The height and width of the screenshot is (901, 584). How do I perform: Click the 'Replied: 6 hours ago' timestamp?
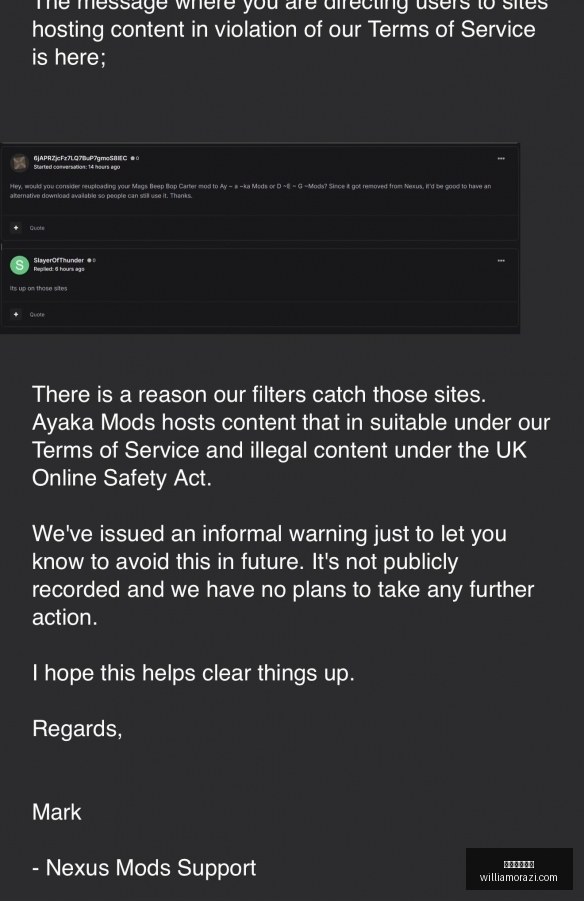click(x=59, y=269)
